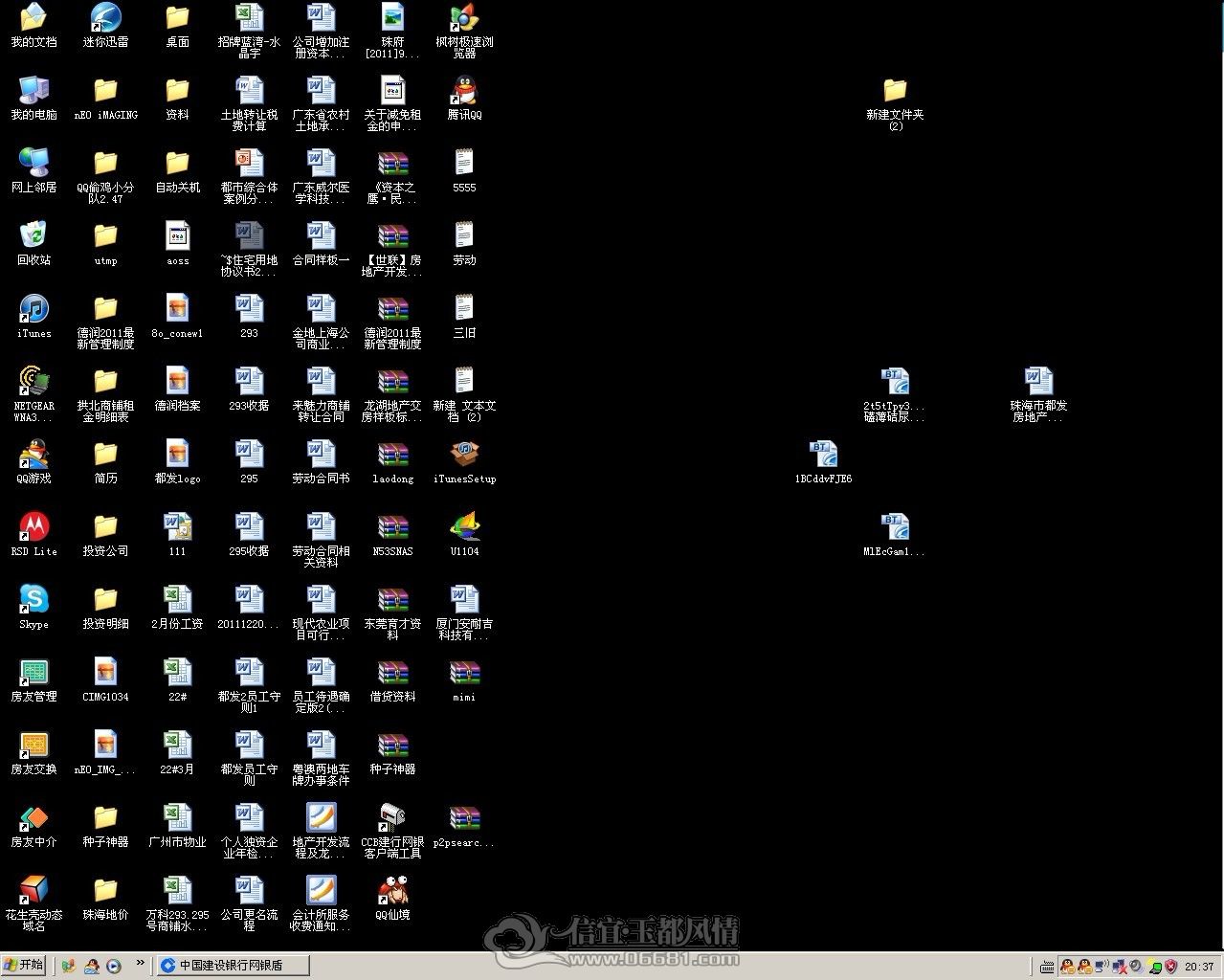Image resolution: width=1224 pixels, height=980 pixels.
Task: Launch the 迷你迅雷 shortcut
Action: (105, 26)
